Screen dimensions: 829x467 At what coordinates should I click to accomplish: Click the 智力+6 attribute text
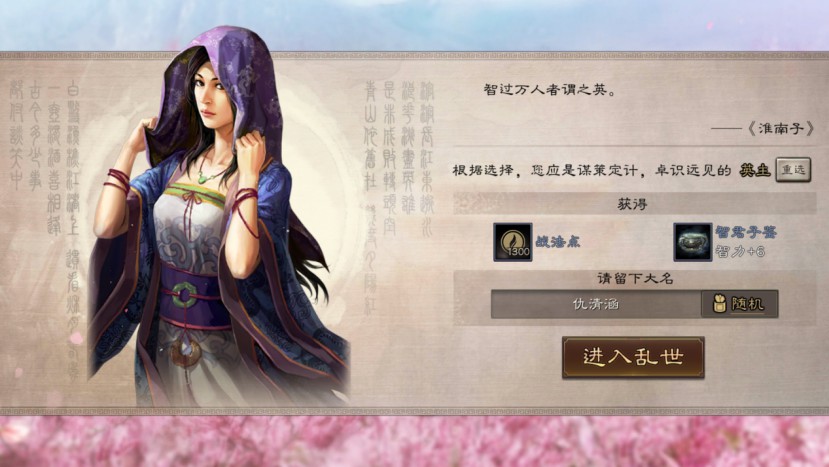tap(740, 252)
